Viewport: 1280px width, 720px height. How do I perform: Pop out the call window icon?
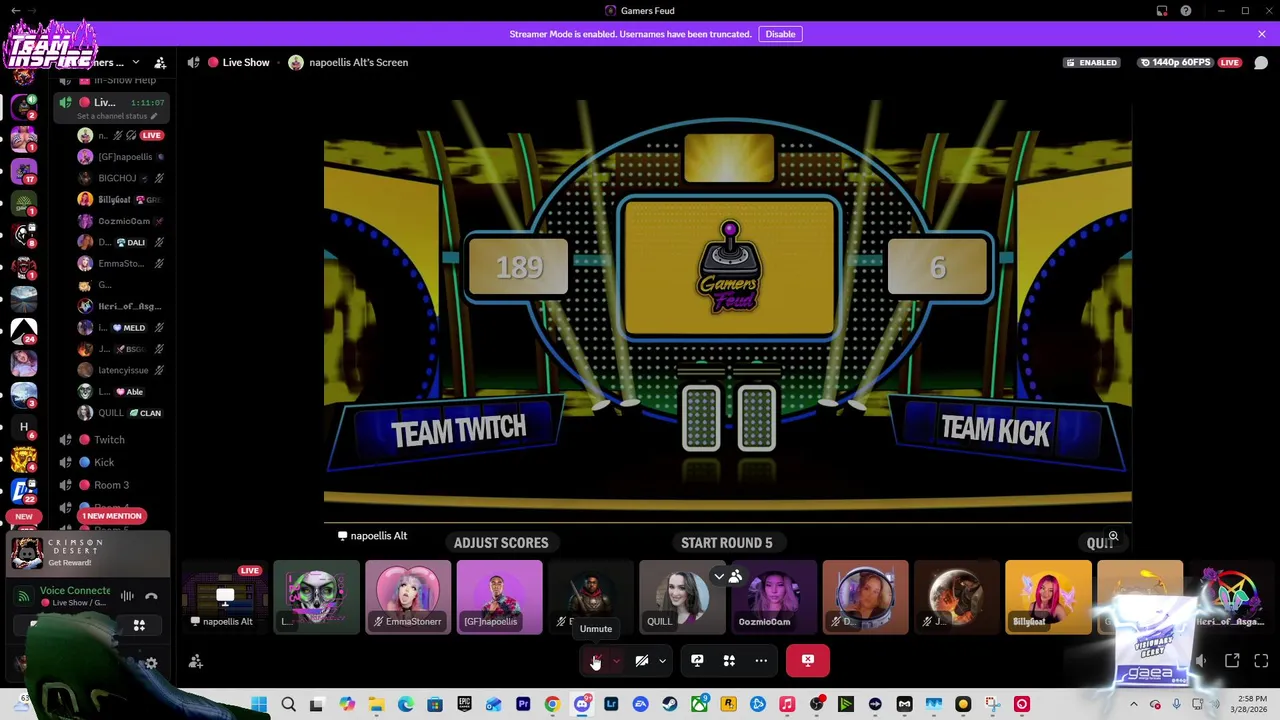pyautogui.click(x=1232, y=661)
